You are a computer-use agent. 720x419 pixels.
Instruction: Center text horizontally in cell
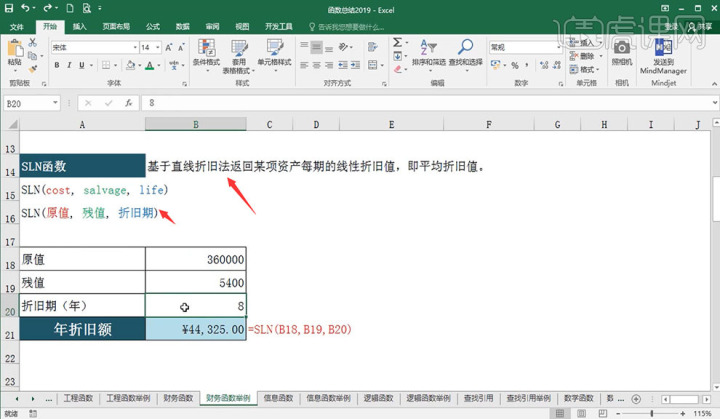click(316, 65)
